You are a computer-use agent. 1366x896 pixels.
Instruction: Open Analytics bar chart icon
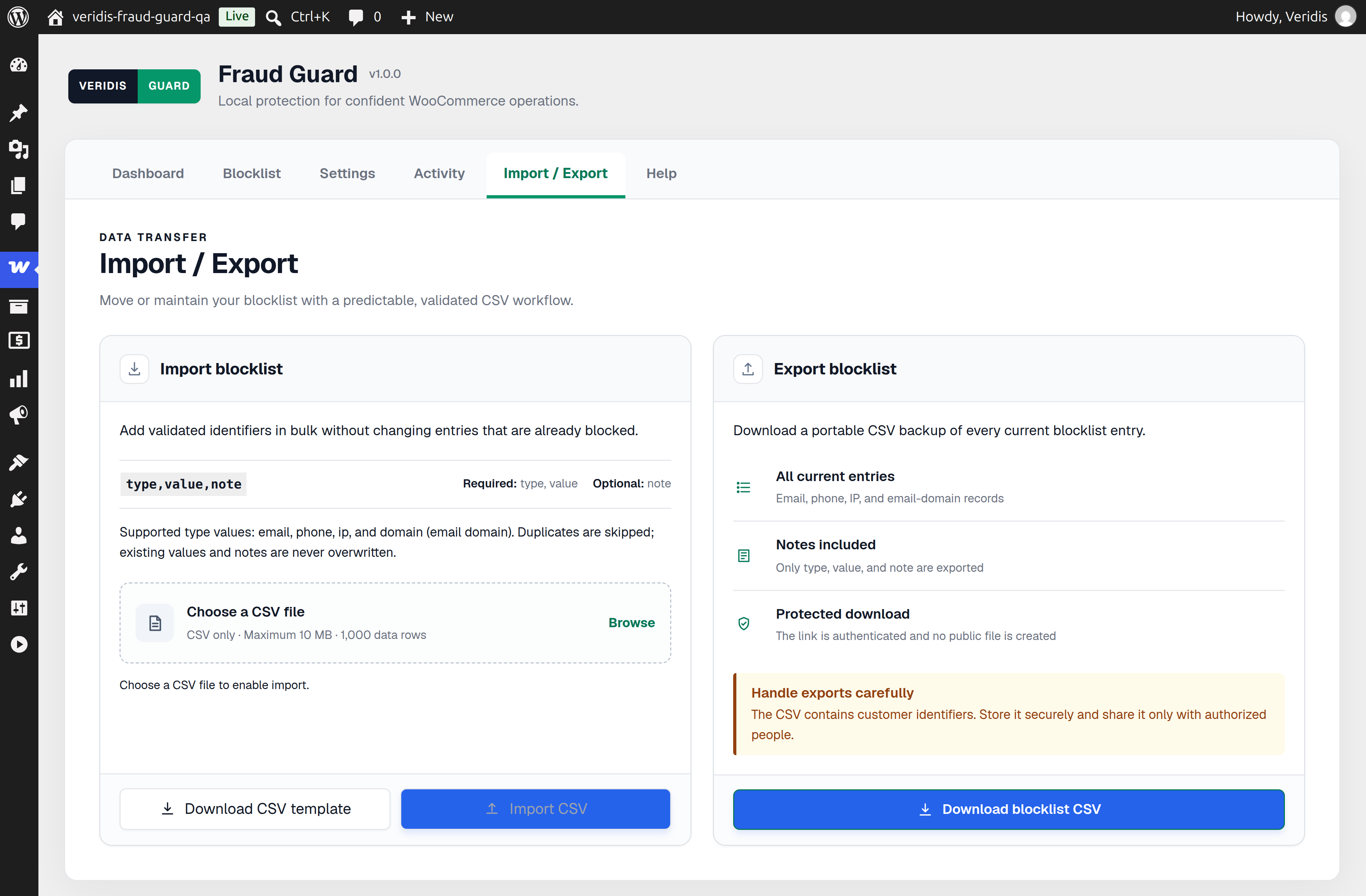tap(19, 379)
